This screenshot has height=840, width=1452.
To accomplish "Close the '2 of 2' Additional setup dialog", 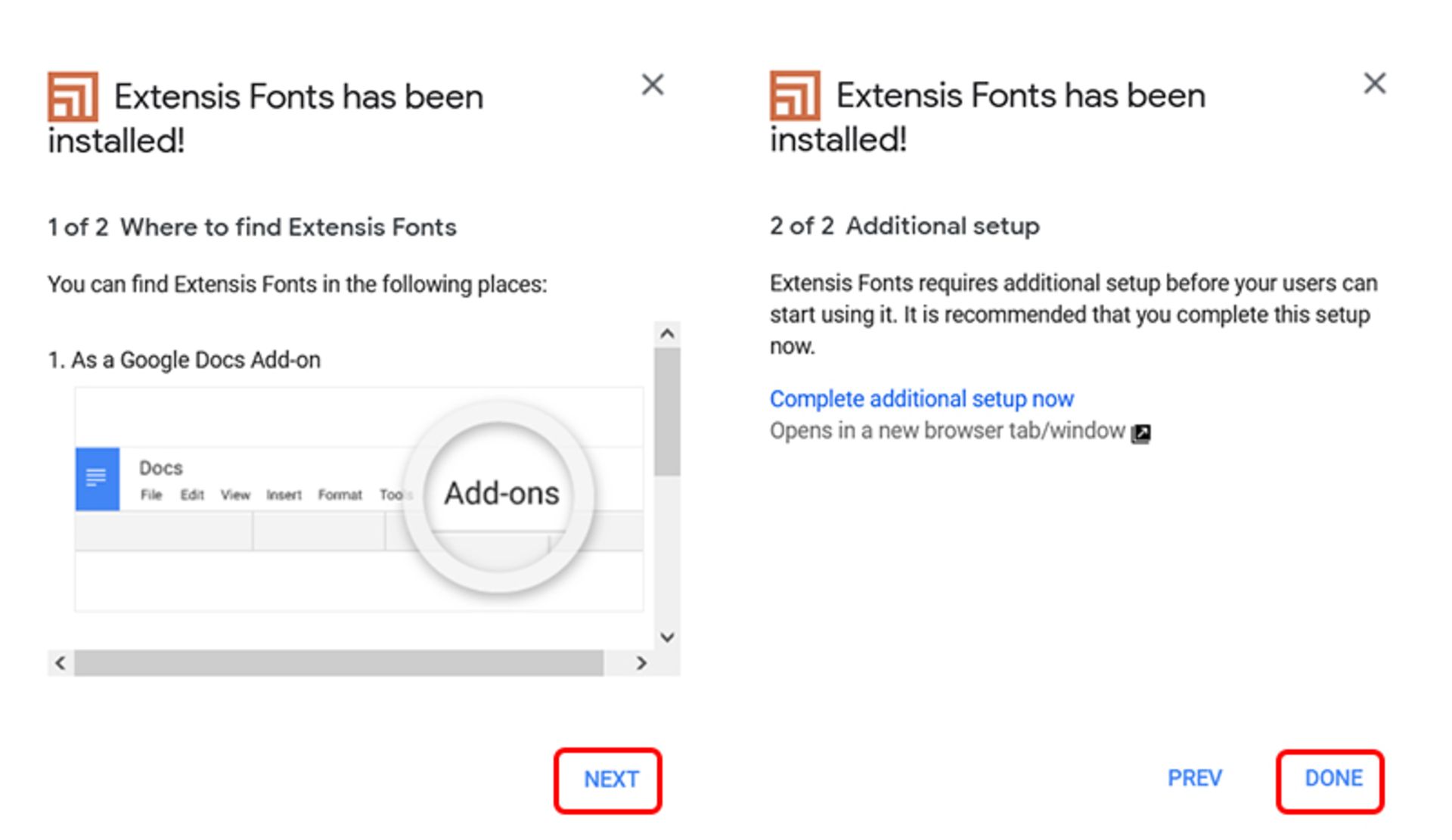I will [1374, 83].
